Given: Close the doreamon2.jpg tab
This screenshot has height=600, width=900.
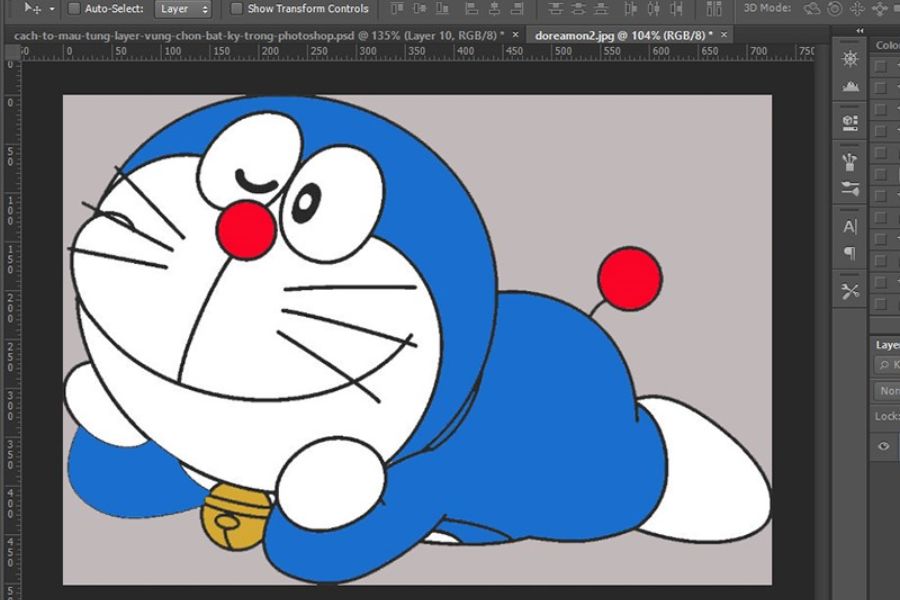Looking at the screenshot, I should pos(724,34).
